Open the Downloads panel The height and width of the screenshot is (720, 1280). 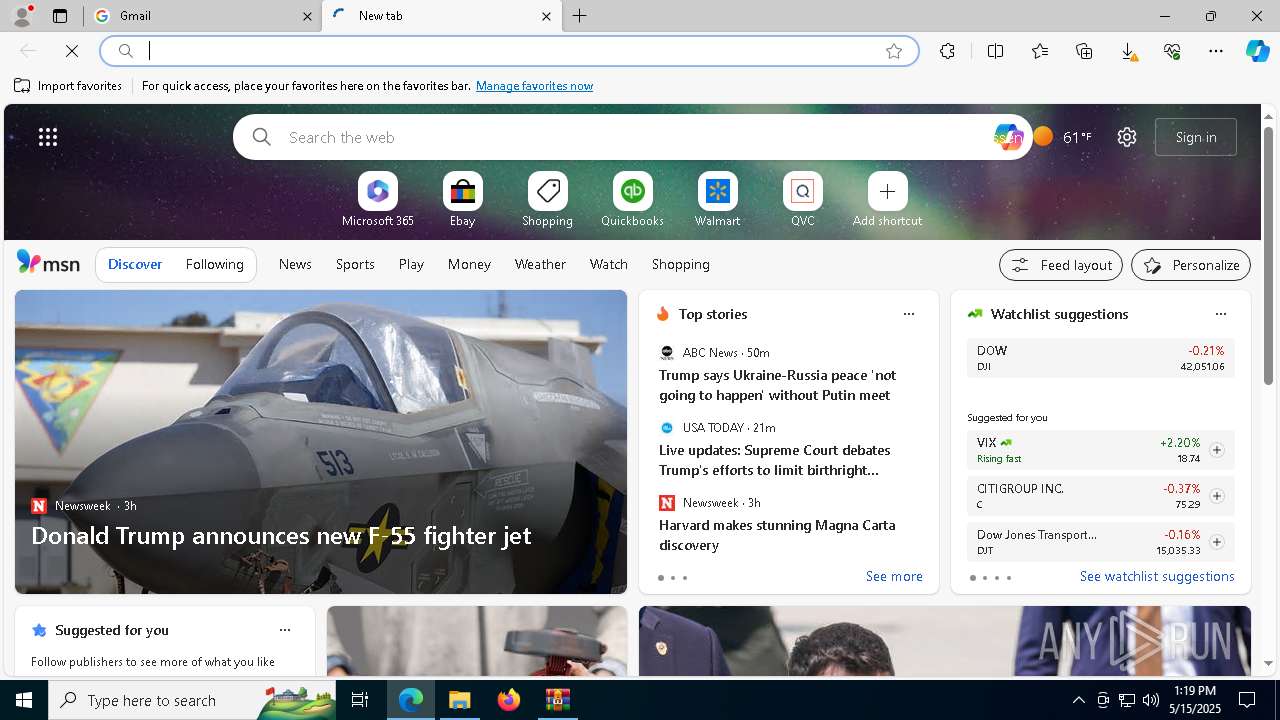1128,51
